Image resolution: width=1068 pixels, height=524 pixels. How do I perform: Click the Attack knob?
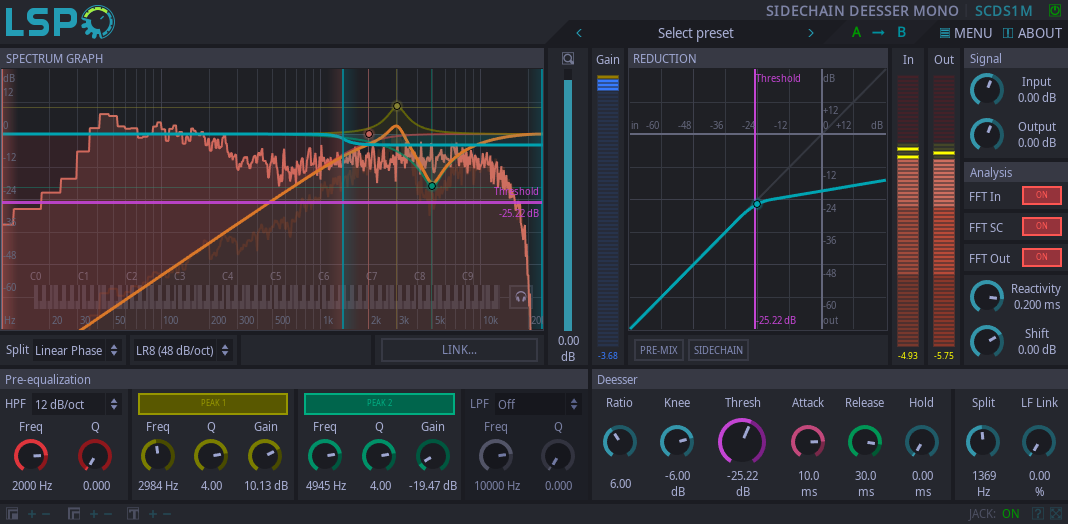tap(808, 442)
